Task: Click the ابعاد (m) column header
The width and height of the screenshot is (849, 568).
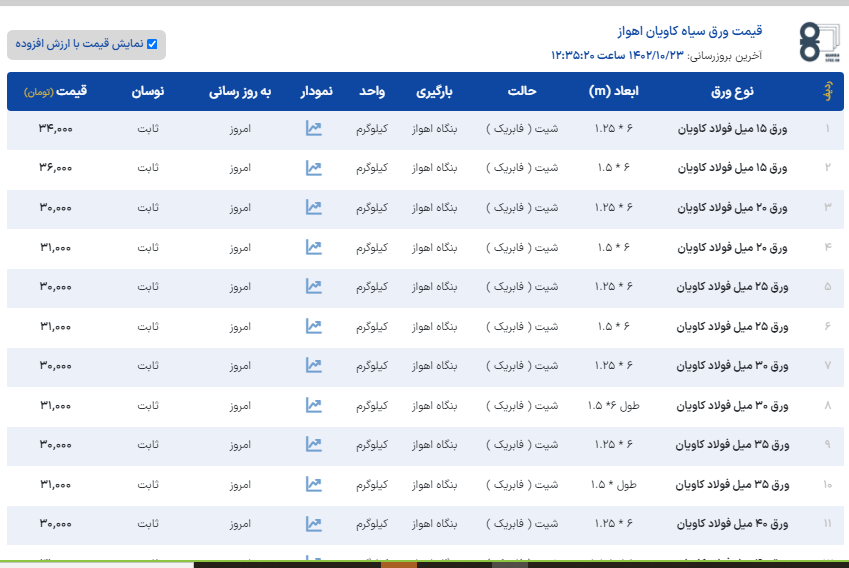Action: point(613,92)
